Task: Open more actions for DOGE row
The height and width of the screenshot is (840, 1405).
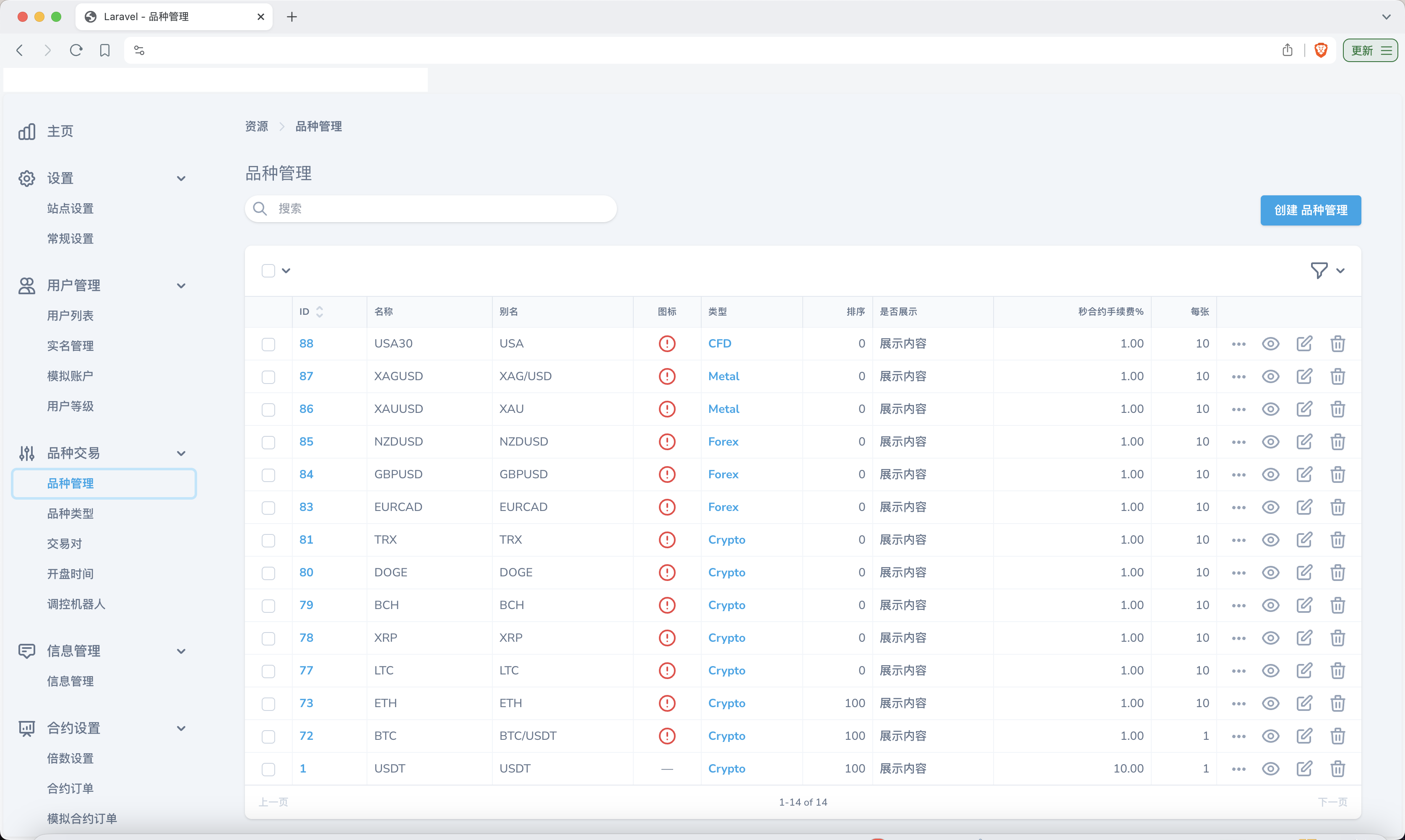Action: click(1238, 573)
